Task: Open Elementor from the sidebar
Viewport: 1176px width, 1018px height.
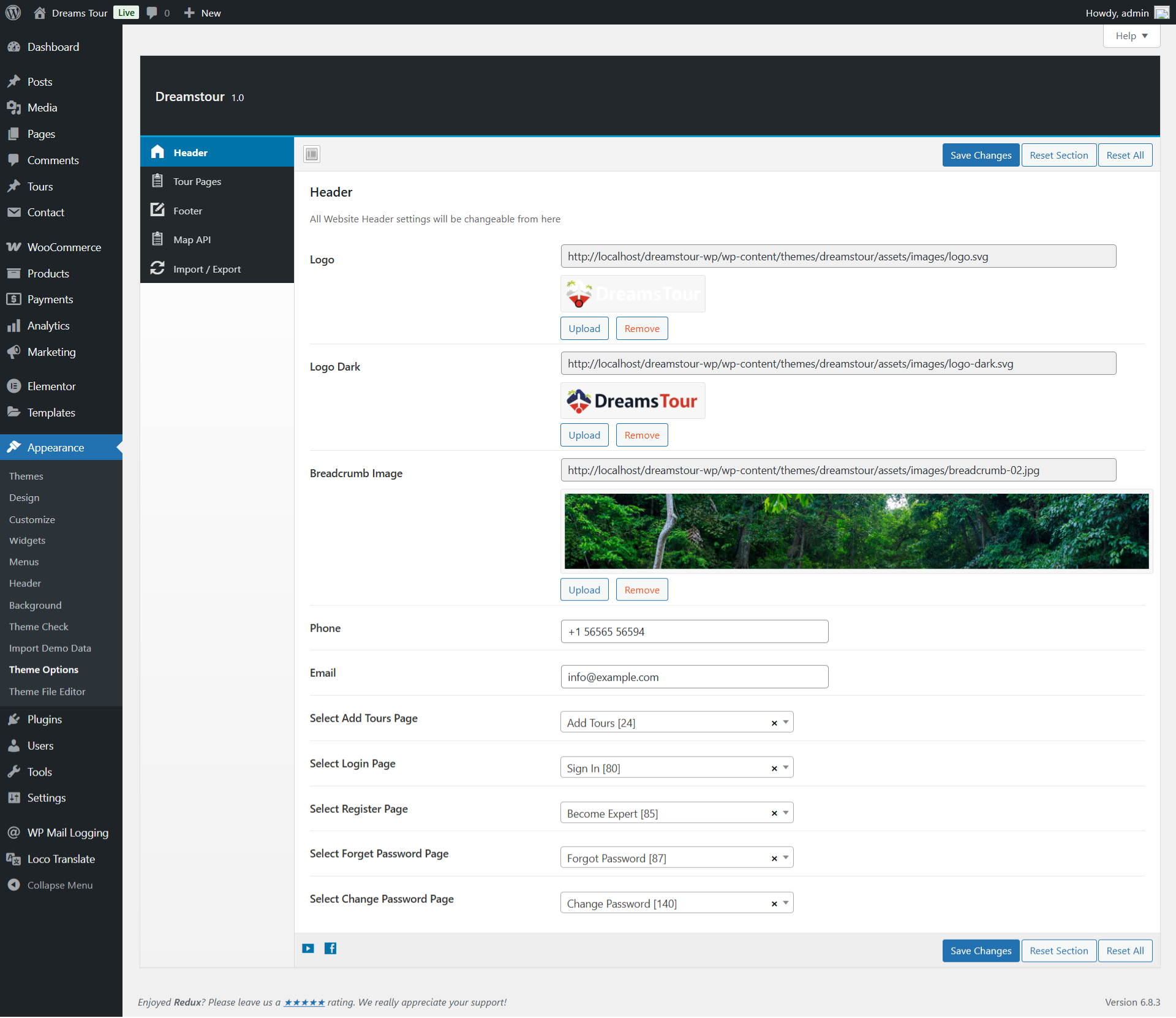Action: [51, 386]
